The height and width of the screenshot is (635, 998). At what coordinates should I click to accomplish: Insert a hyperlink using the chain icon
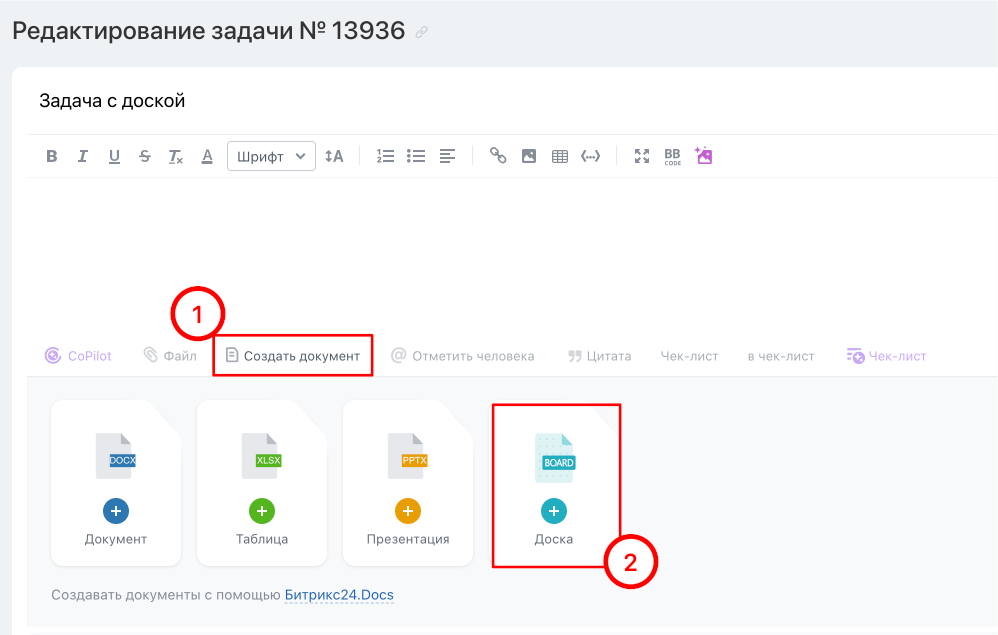point(498,155)
